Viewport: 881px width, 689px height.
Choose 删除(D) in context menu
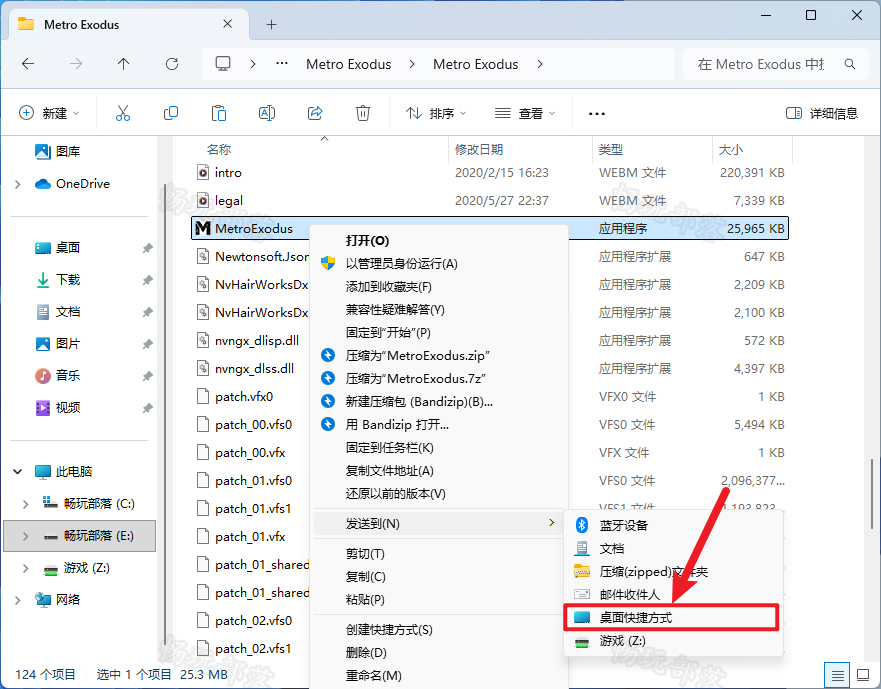439,652
